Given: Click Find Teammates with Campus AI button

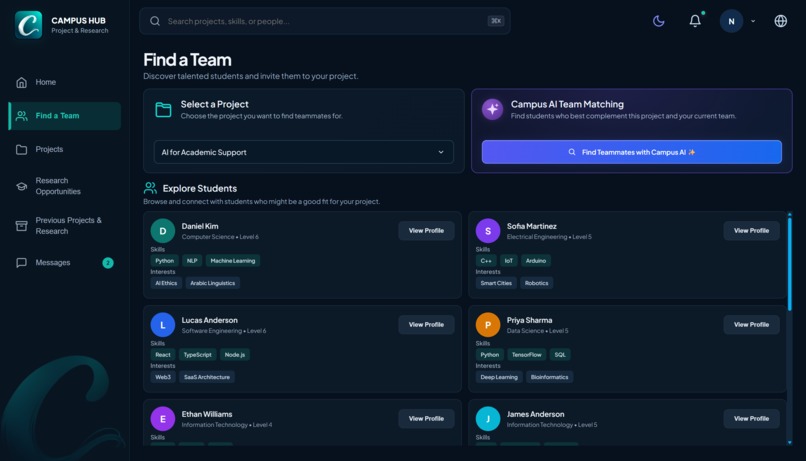Looking at the screenshot, I should click(x=631, y=152).
